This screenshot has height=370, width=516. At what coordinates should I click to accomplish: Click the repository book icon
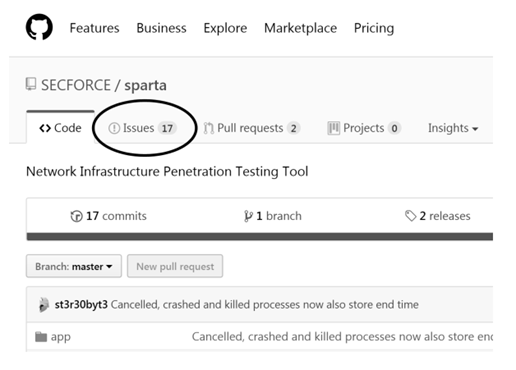[31, 84]
